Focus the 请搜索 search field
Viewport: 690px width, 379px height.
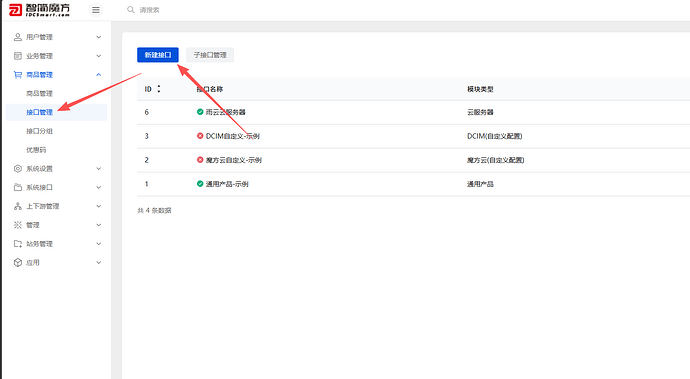(149, 10)
